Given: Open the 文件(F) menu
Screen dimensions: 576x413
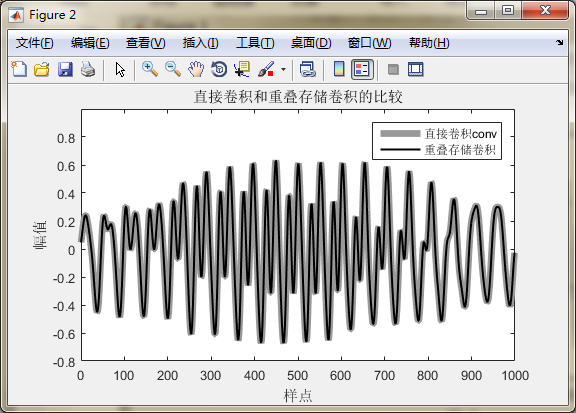Looking at the screenshot, I should tap(35, 43).
